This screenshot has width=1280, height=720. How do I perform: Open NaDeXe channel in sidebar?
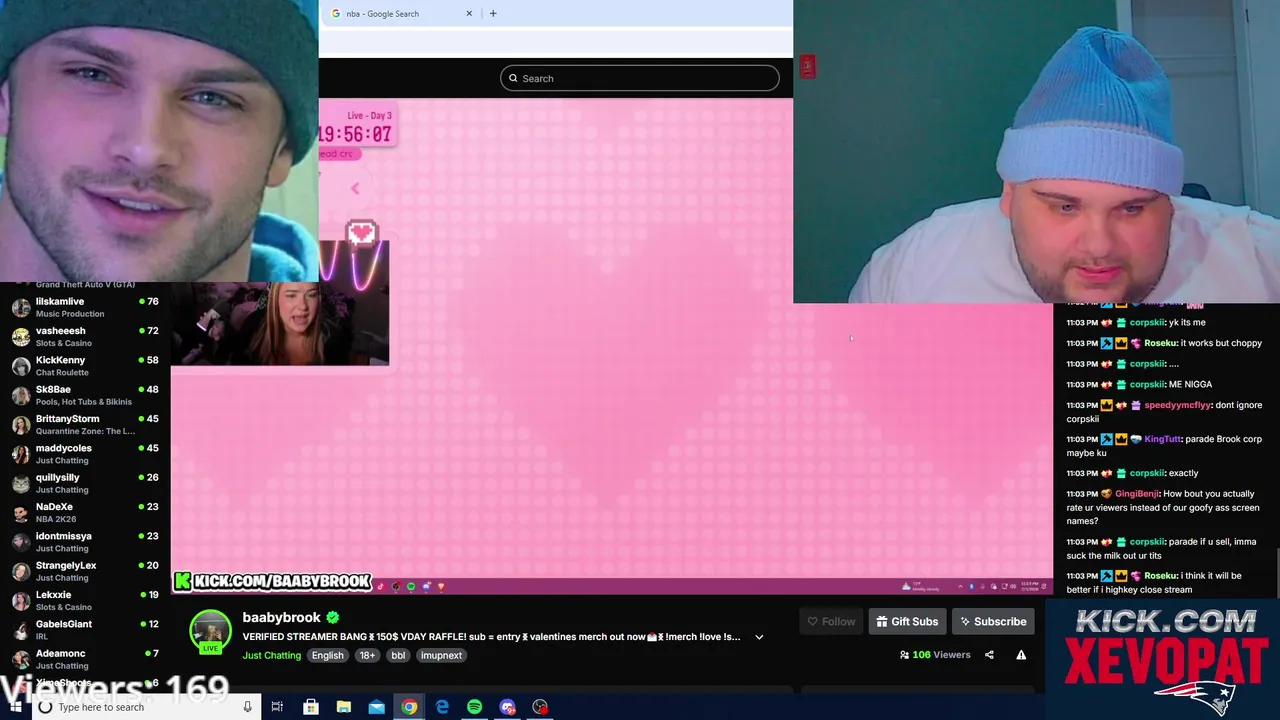(x=85, y=512)
